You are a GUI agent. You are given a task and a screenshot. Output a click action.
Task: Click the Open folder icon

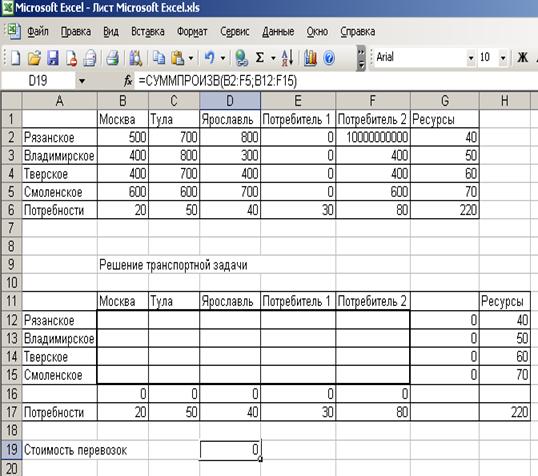coord(34,58)
